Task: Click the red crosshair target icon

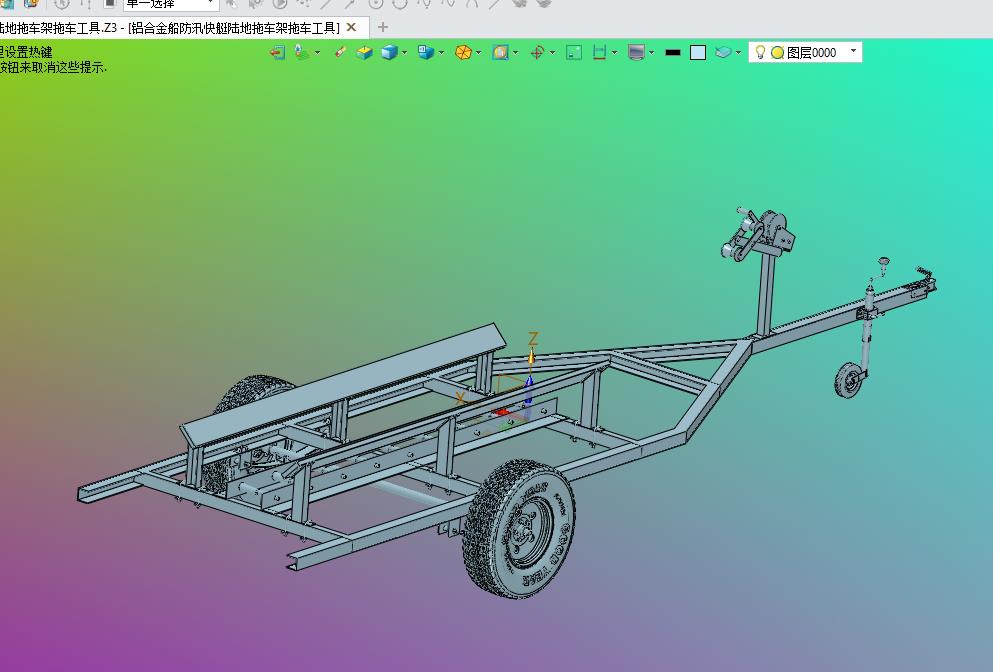Action: 538,53
